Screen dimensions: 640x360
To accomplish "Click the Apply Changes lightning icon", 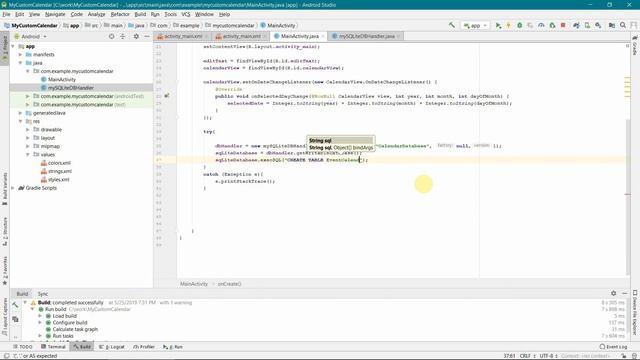I will [x=509, y=25].
